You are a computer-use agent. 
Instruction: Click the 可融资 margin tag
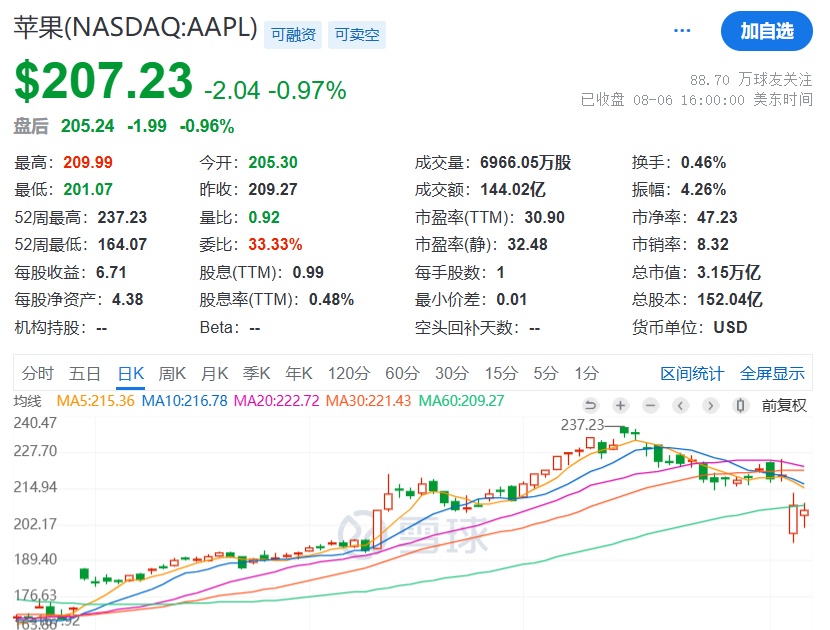(x=293, y=35)
